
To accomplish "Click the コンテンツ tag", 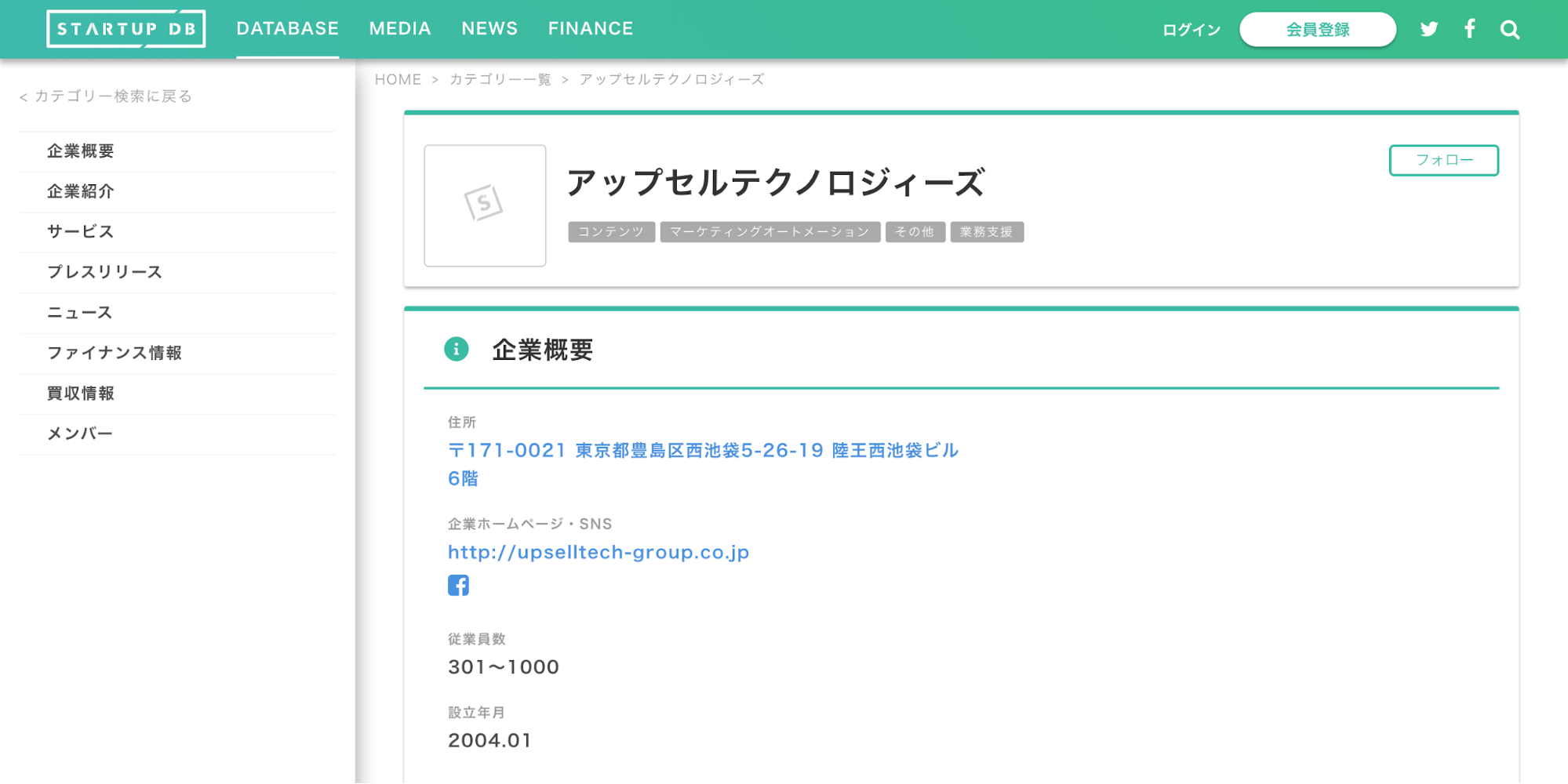I will click(611, 232).
